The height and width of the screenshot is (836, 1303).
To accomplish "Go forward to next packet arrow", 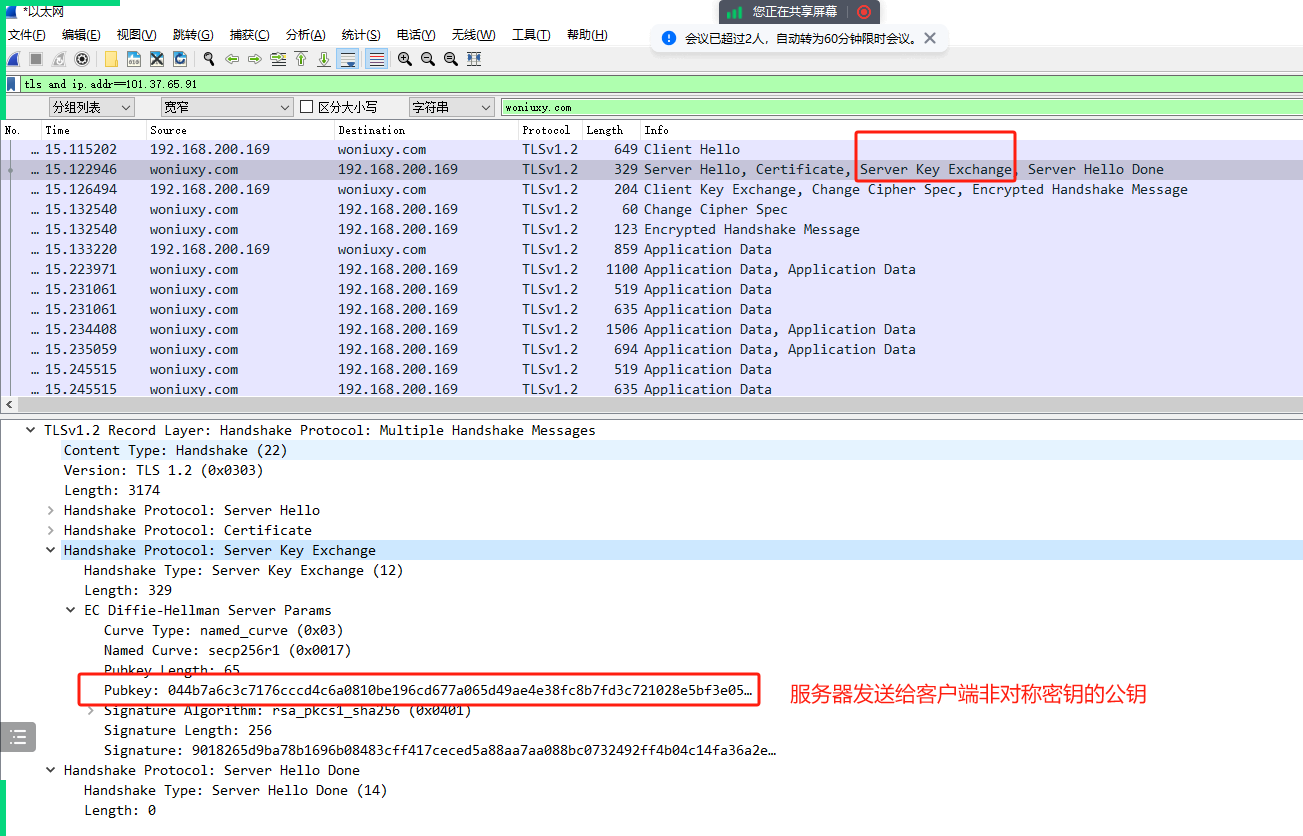I will pos(255,59).
